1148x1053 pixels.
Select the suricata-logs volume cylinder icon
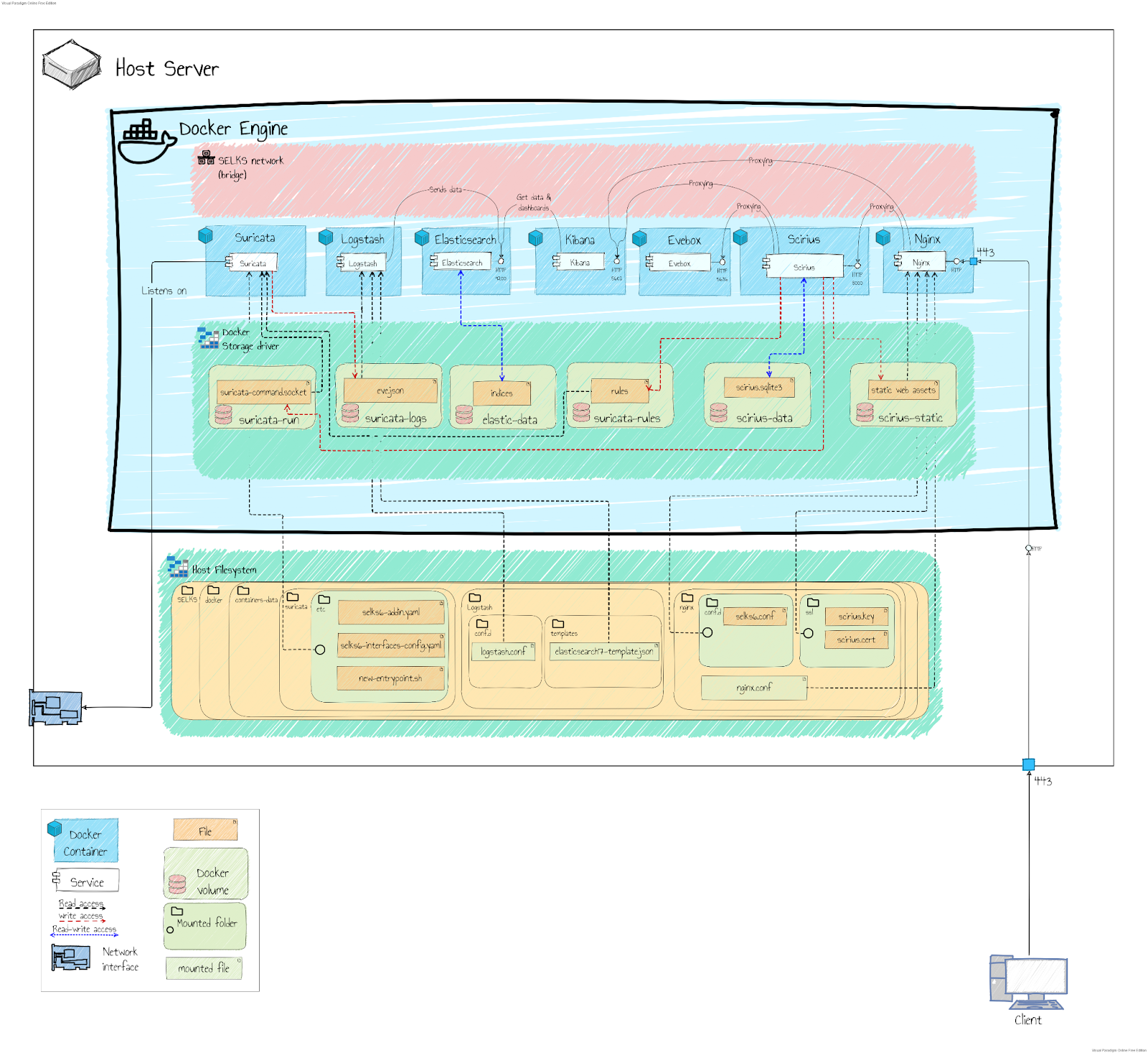[351, 412]
